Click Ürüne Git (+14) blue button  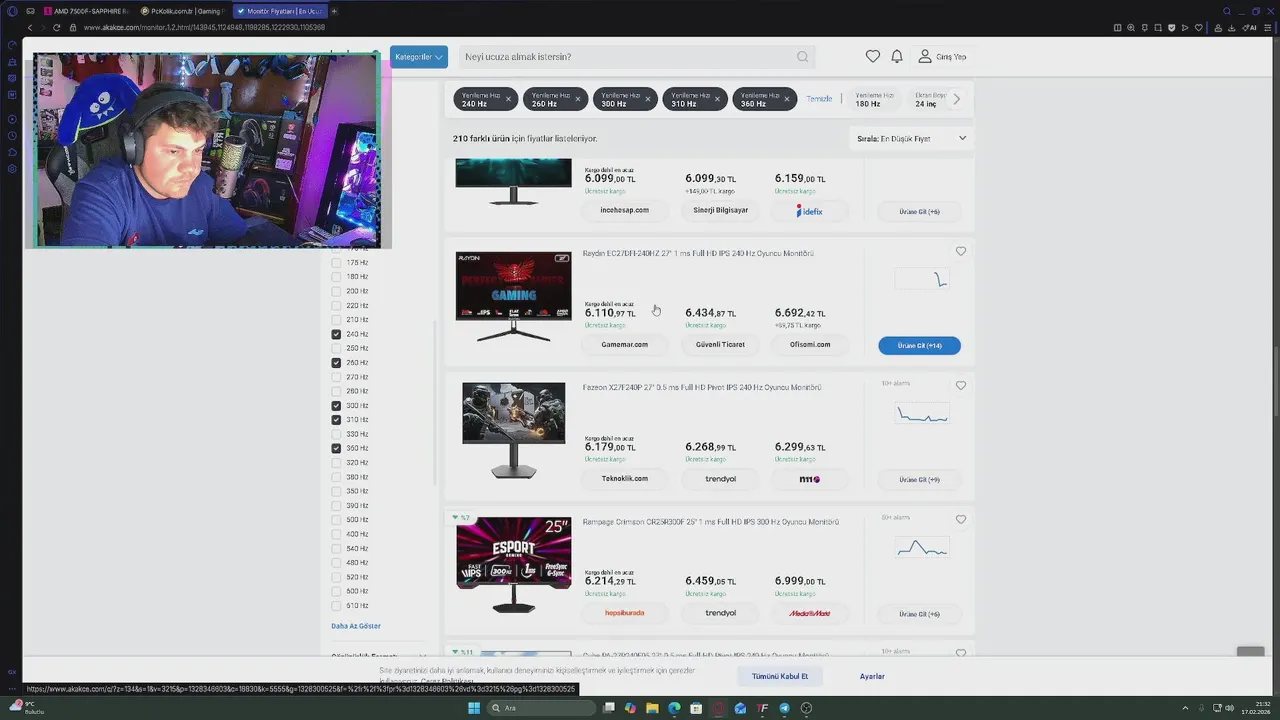click(x=919, y=345)
